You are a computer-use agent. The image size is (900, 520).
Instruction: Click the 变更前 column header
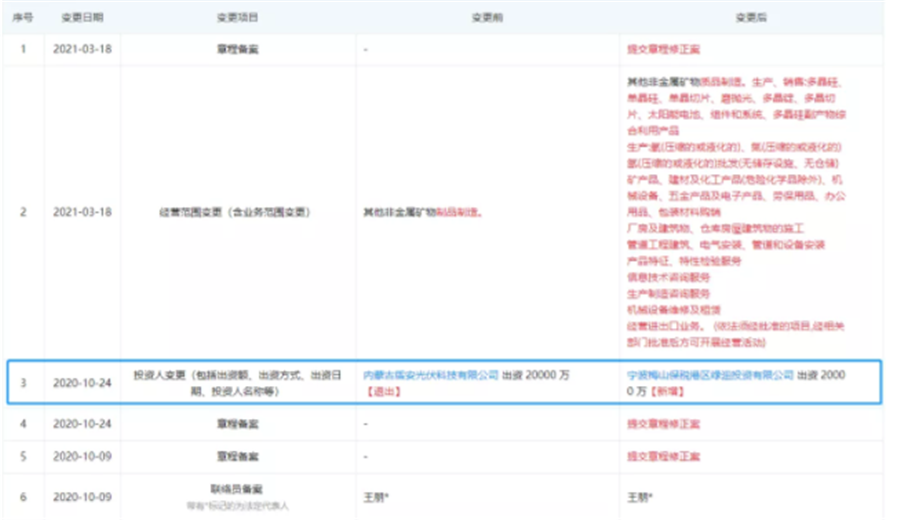coord(485,17)
